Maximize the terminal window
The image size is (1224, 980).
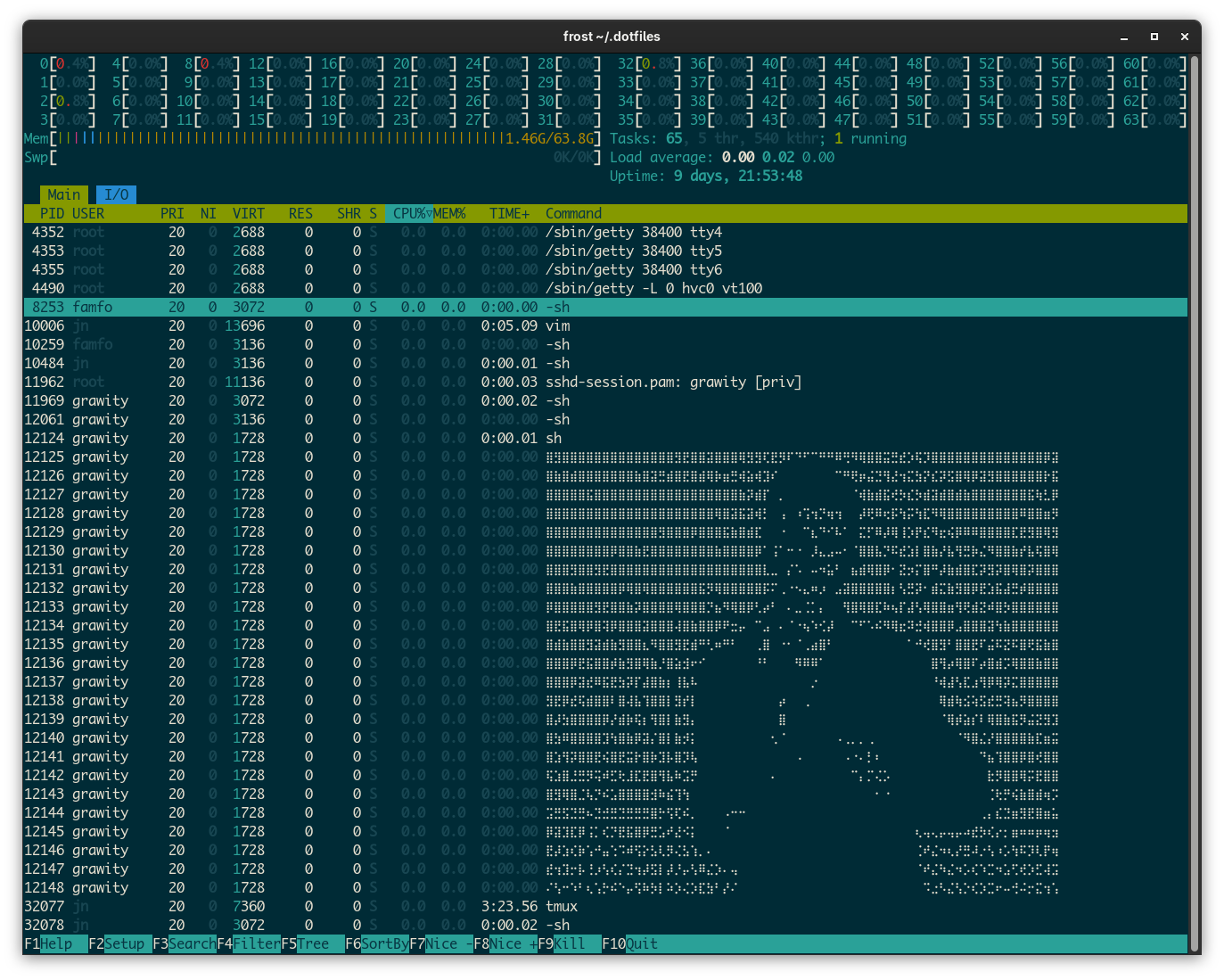pos(1154,37)
